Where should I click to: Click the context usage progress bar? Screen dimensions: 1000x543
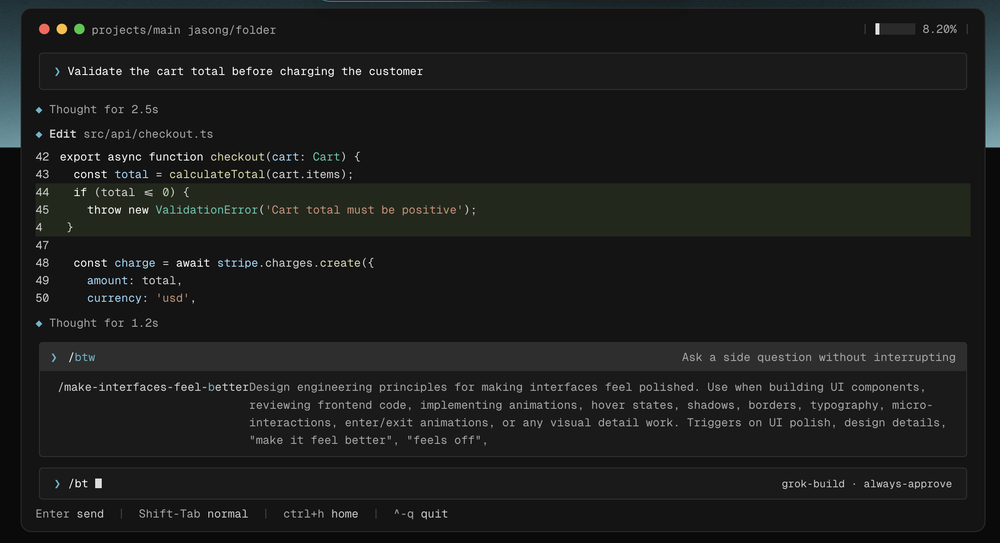click(895, 29)
